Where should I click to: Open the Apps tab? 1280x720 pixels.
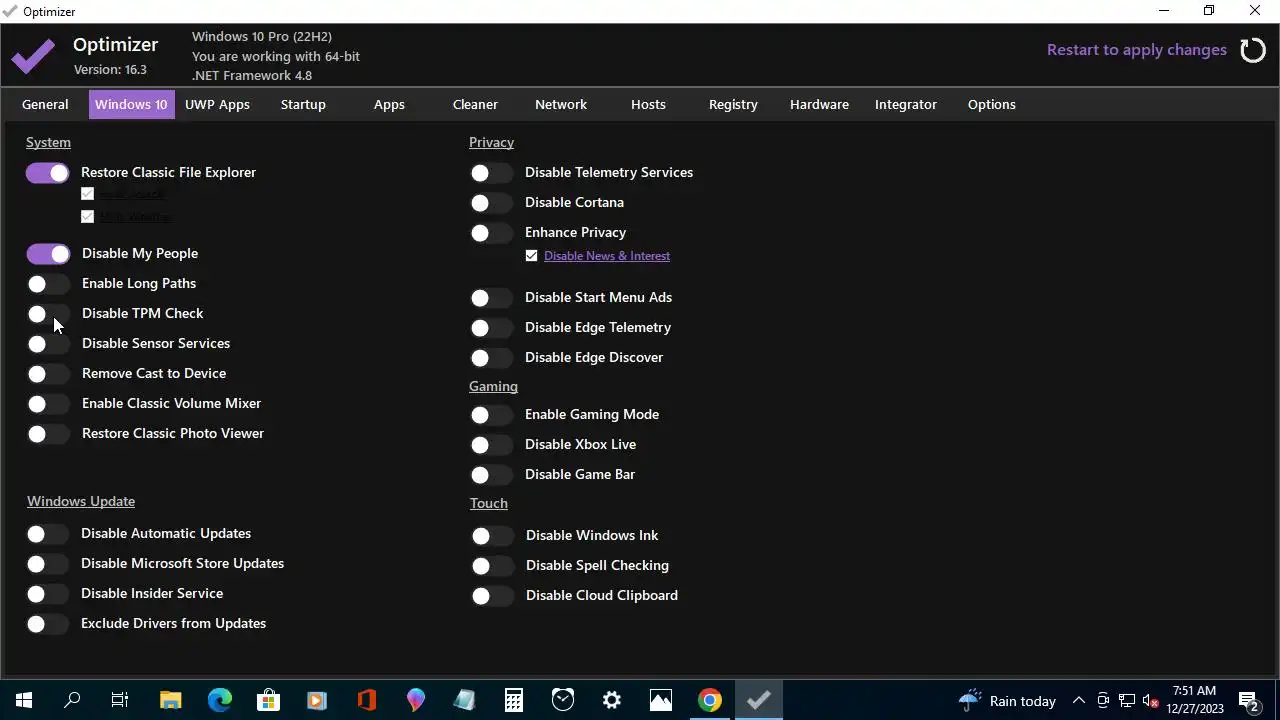pyautogui.click(x=389, y=104)
